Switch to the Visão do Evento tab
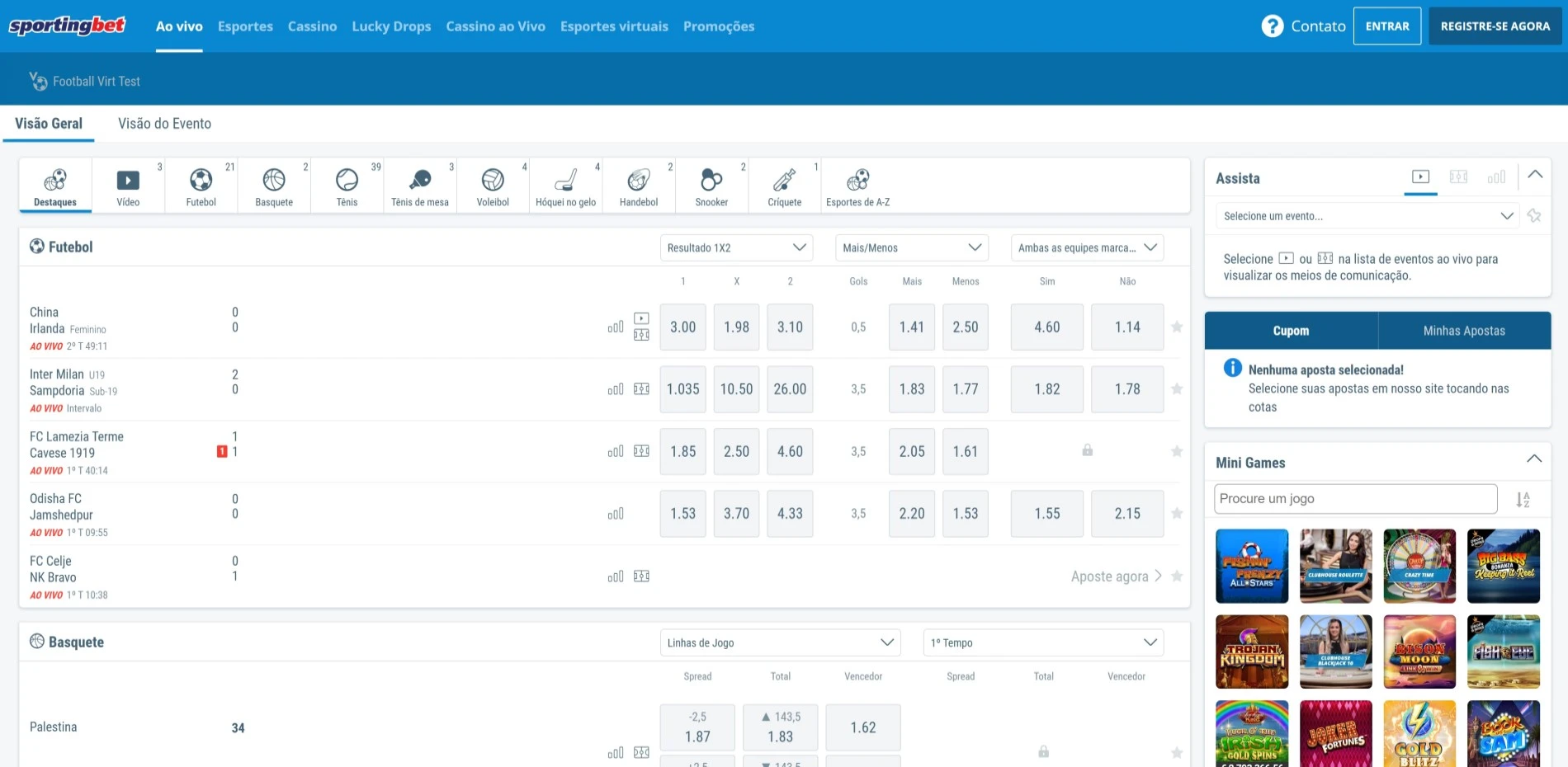This screenshot has height=767, width=1568. [164, 123]
